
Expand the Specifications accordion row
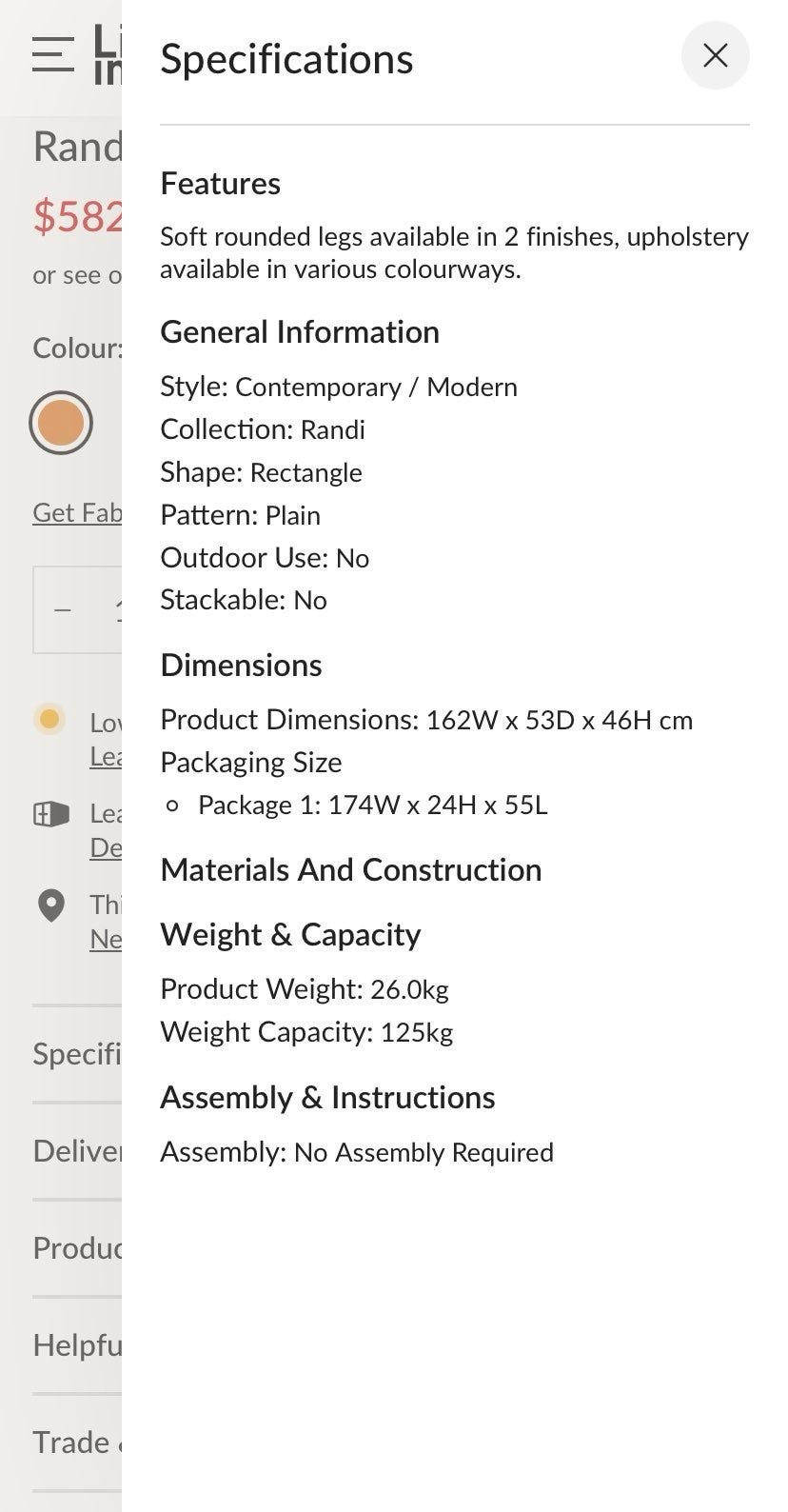(77, 1053)
